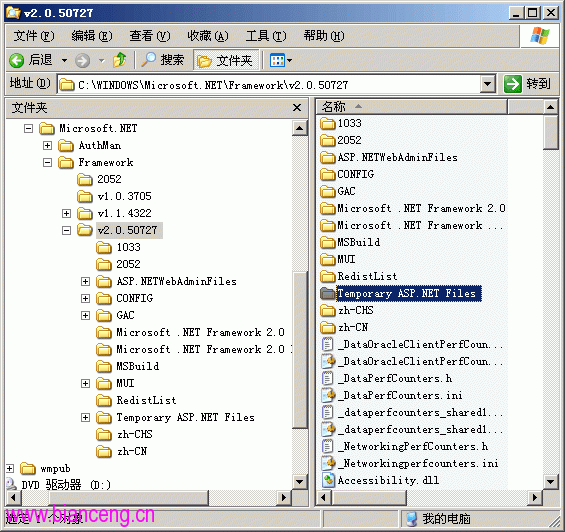Screen dimensions: 565x532
Task: Collapse the Framework tree node
Action: (47, 163)
